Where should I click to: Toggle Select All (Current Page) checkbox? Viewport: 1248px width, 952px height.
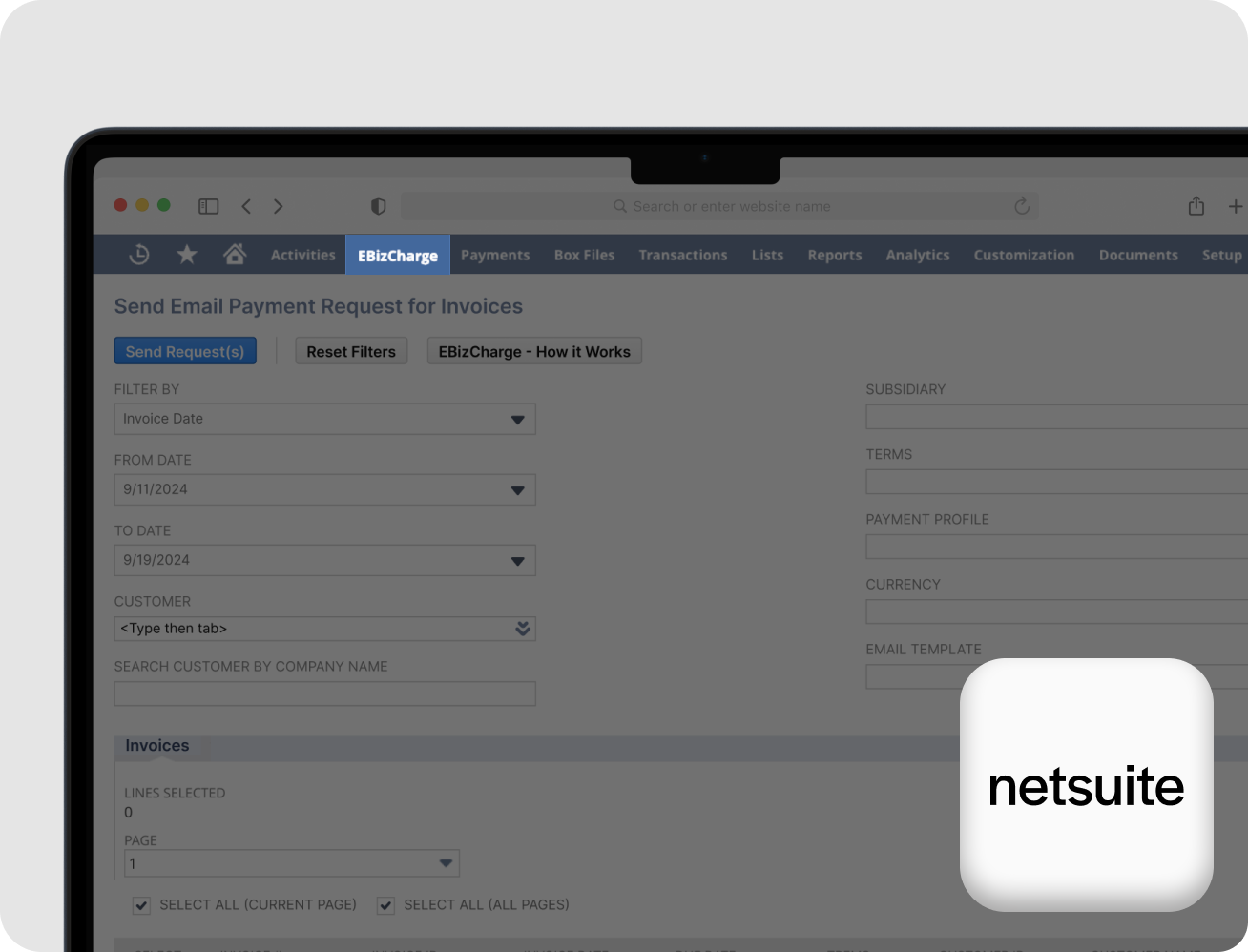(142, 905)
